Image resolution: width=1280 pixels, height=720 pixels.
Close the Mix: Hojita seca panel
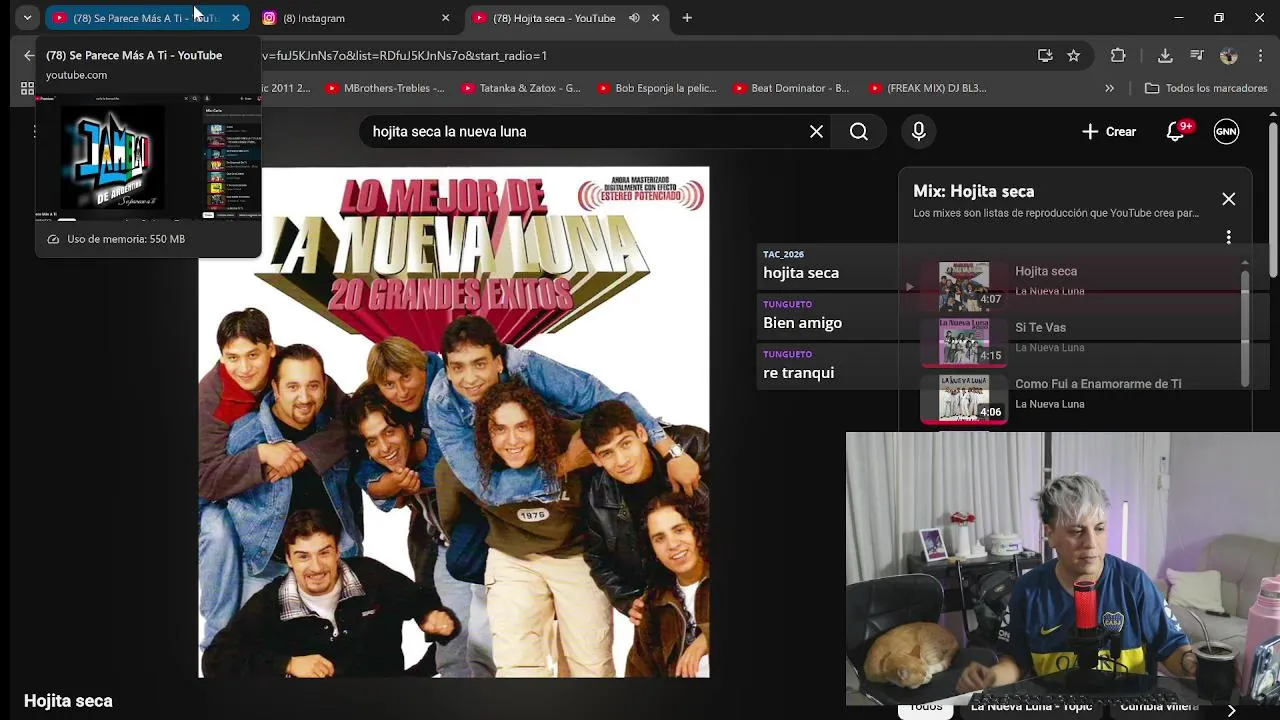coord(1228,199)
